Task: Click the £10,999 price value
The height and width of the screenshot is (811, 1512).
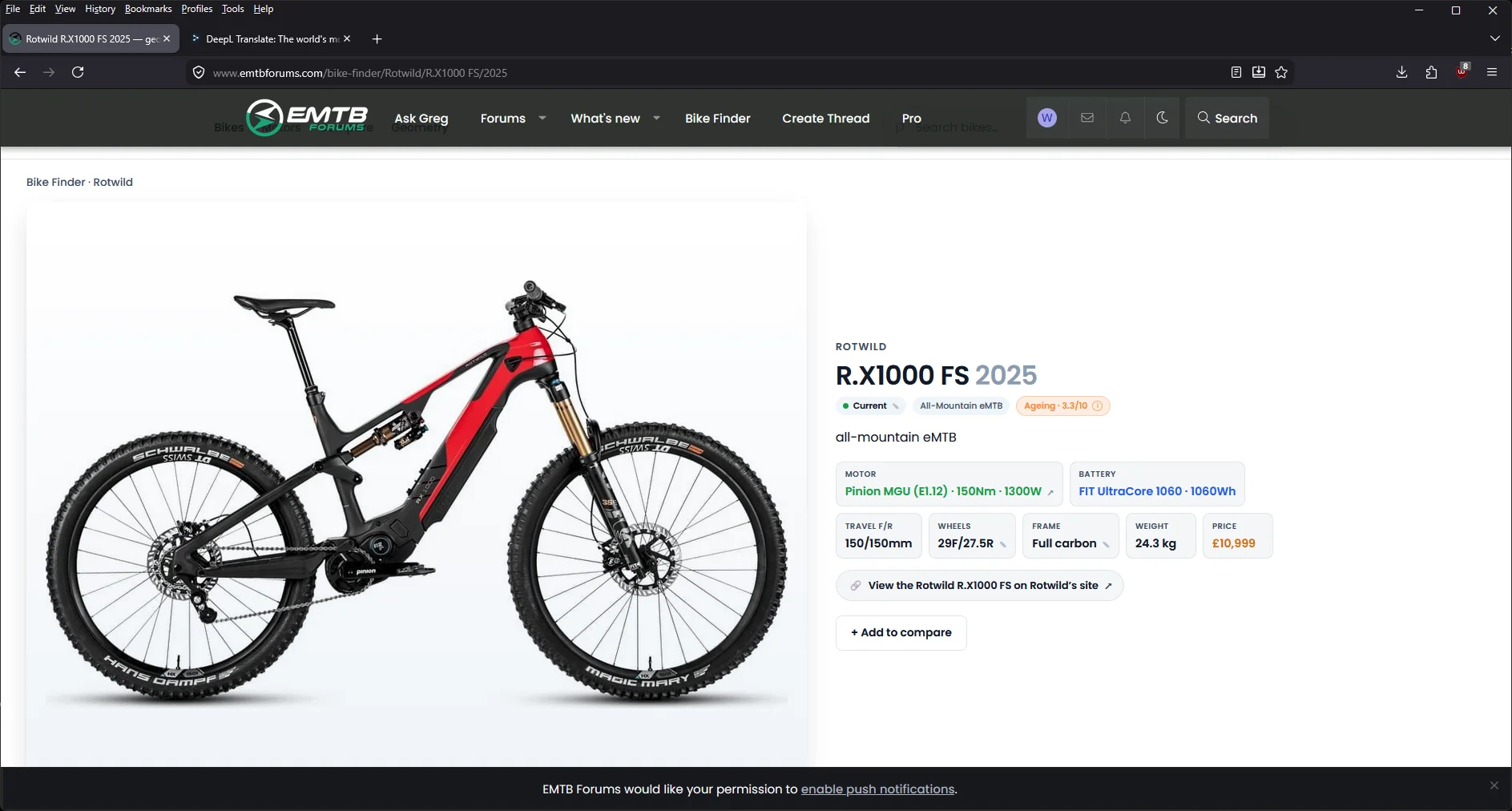Action: tap(1233, 543)
